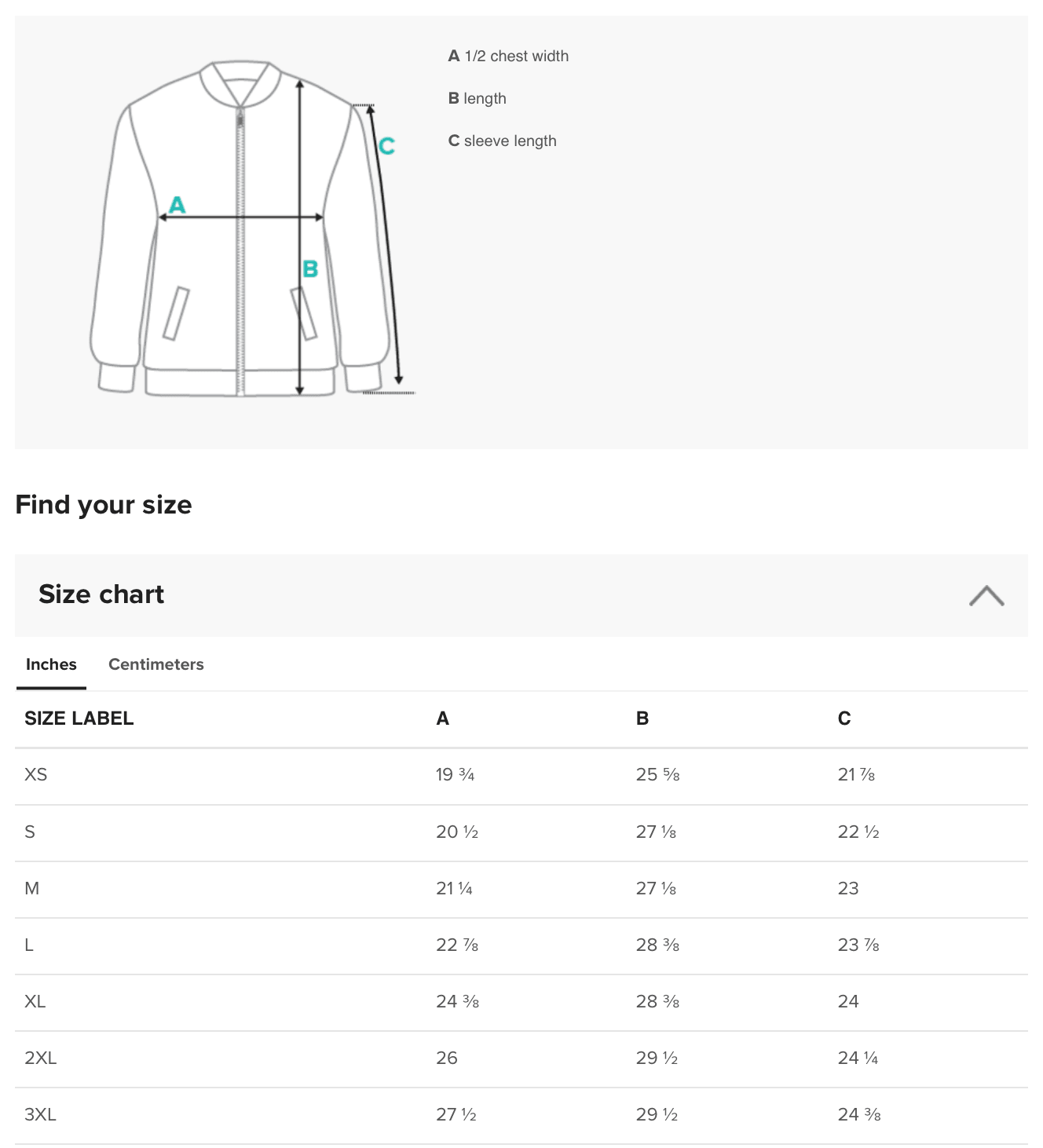This screenshot has height=1148, width=1043.
Task: Select the XS size row
Action: click(521, 776)
